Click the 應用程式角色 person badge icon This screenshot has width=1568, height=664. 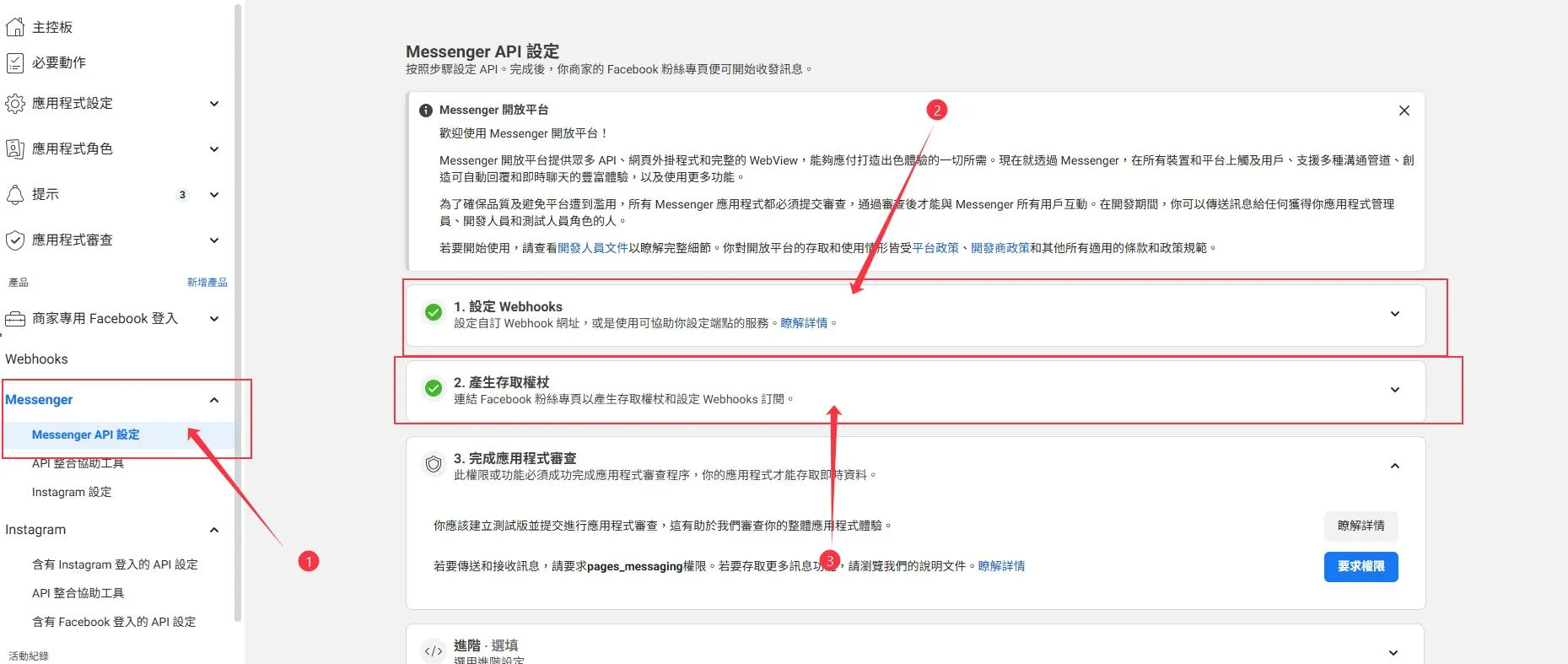click(14, 149)
